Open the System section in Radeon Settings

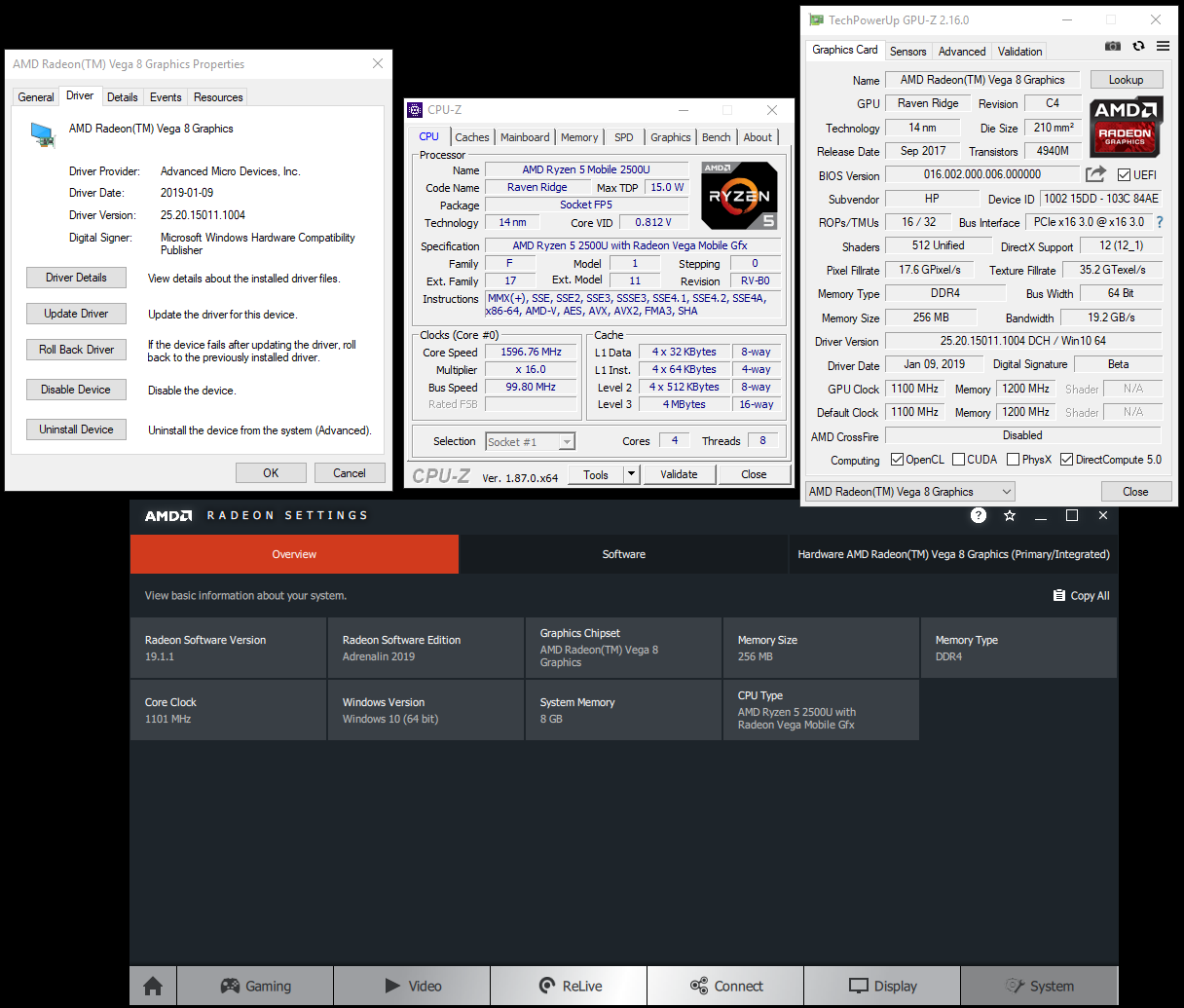[x=1039, y=987]
